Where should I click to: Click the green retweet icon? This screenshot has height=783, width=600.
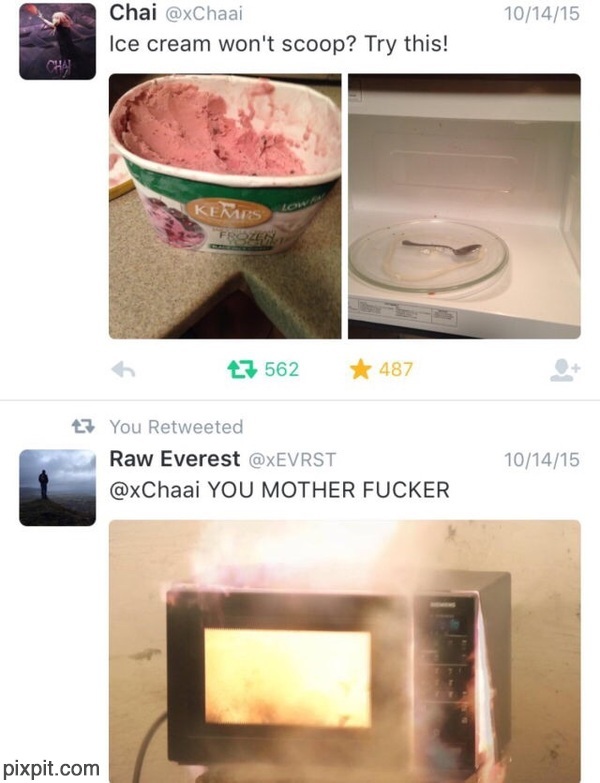click(242, 370)
